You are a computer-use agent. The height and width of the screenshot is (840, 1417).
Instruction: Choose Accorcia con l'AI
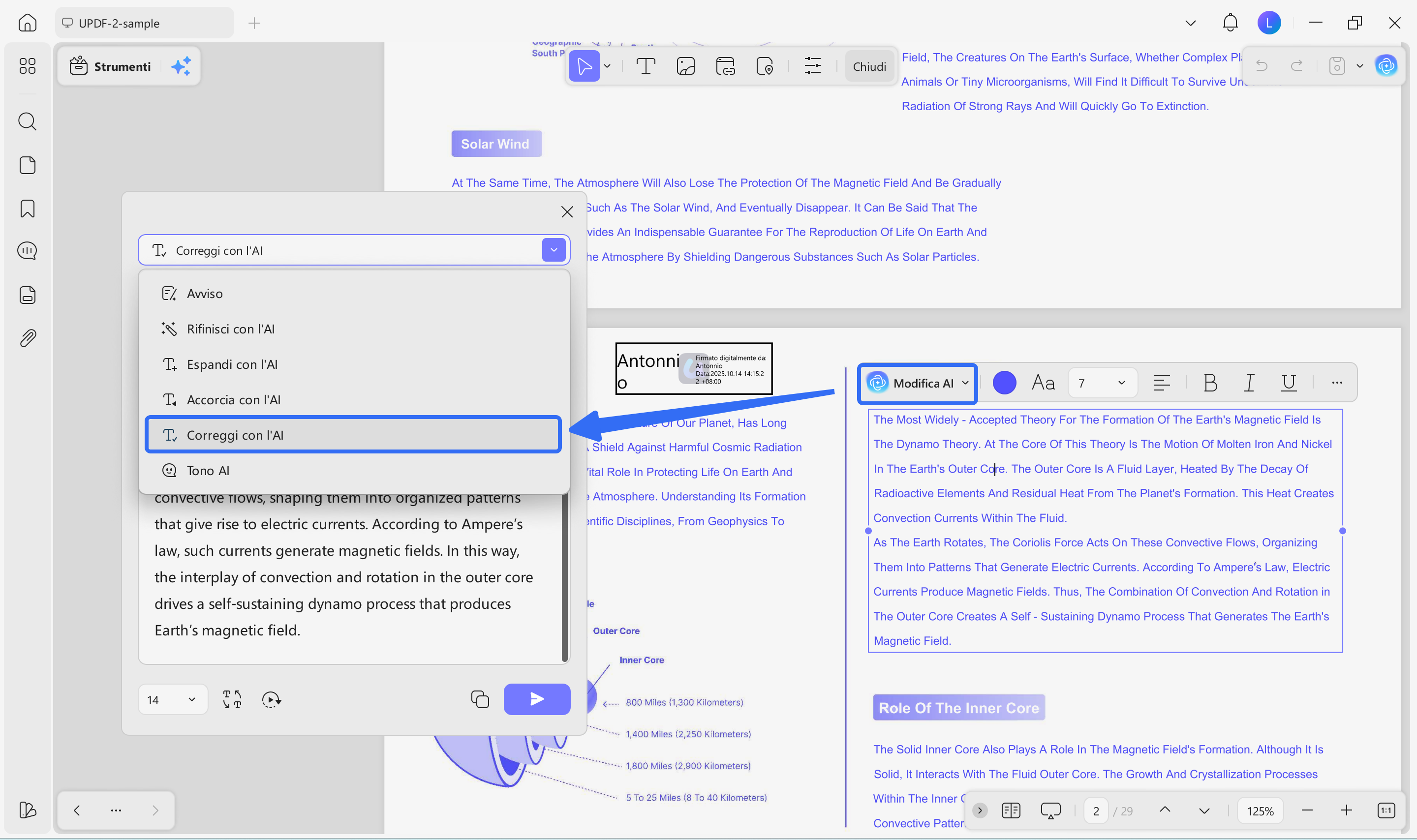coord(353,400)
